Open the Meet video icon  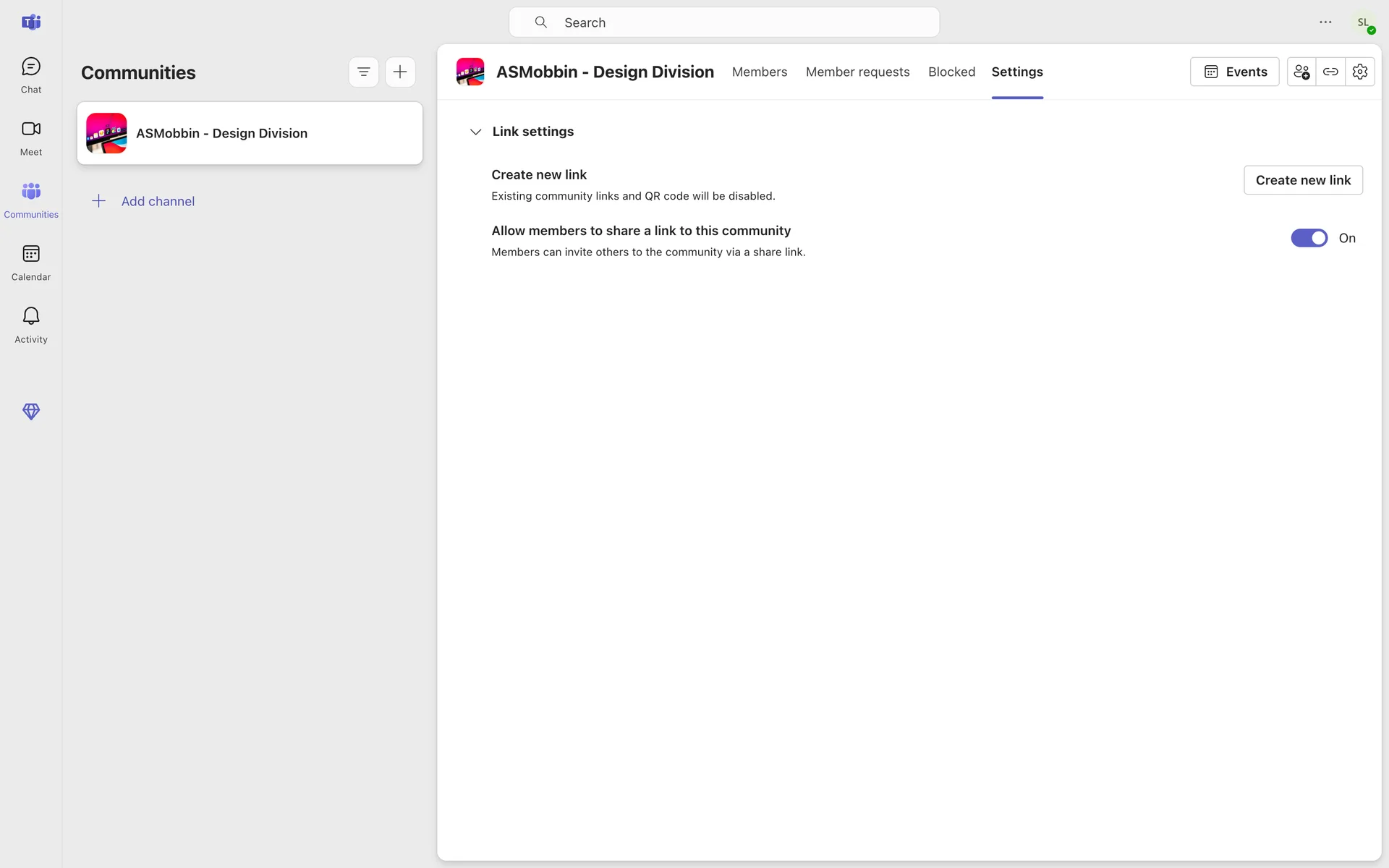tap(30, 137)
